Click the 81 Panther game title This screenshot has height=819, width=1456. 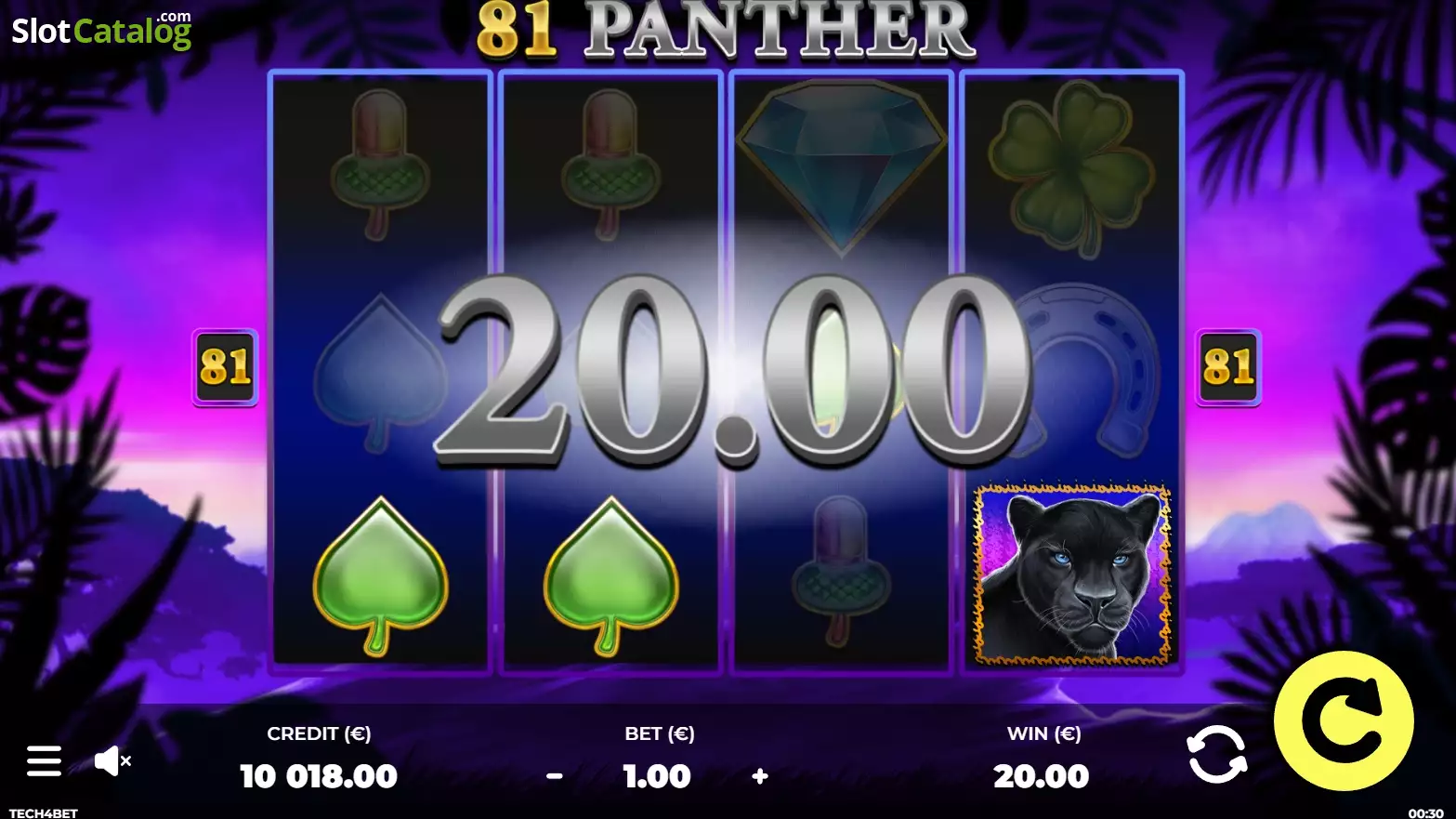pos(726,30)
